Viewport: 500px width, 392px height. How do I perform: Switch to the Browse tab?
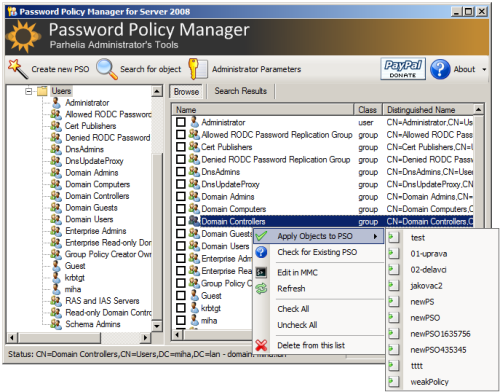click(186, 91)
